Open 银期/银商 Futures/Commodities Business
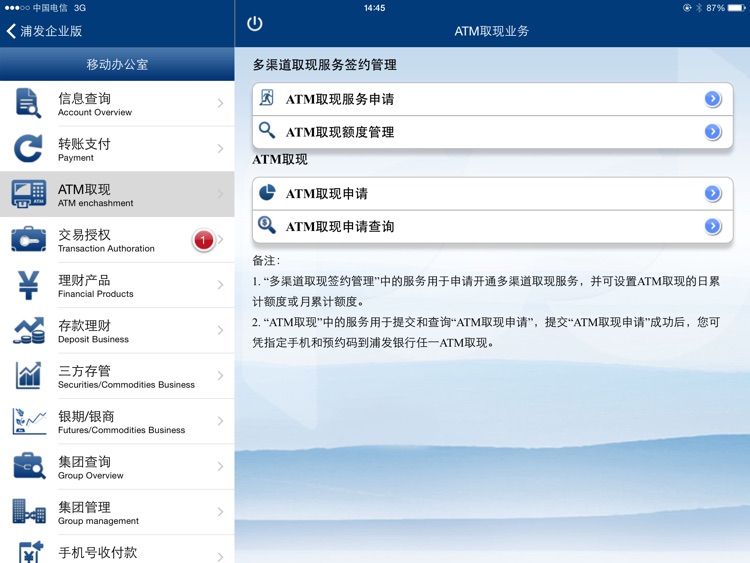Viewport: 750px width, 563px height. (x=117, y=421)
